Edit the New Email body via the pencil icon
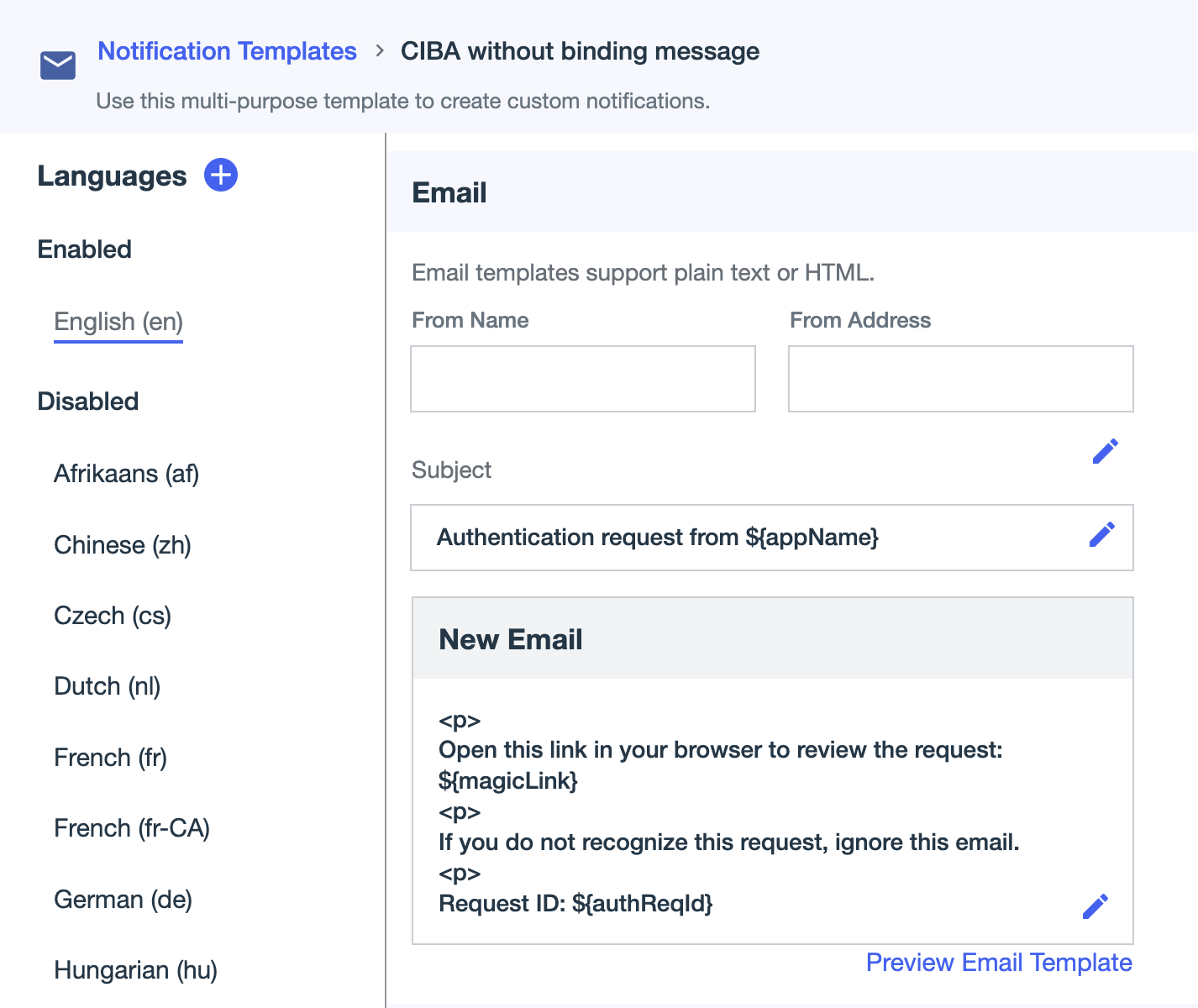Image resolution: width=1198 pixels, height=1008 pixels. [x=1095, y=906]
